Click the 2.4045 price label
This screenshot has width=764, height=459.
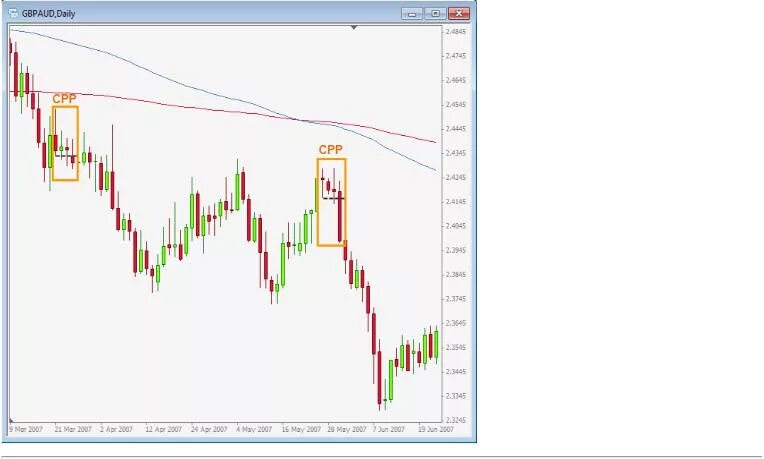click(x=456, y=226)
